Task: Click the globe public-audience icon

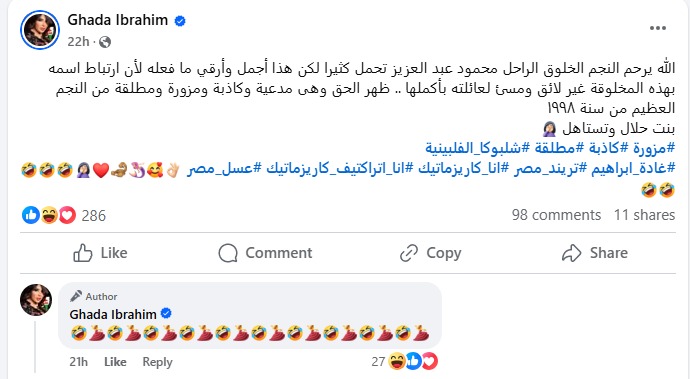Action: pos(105,42)
